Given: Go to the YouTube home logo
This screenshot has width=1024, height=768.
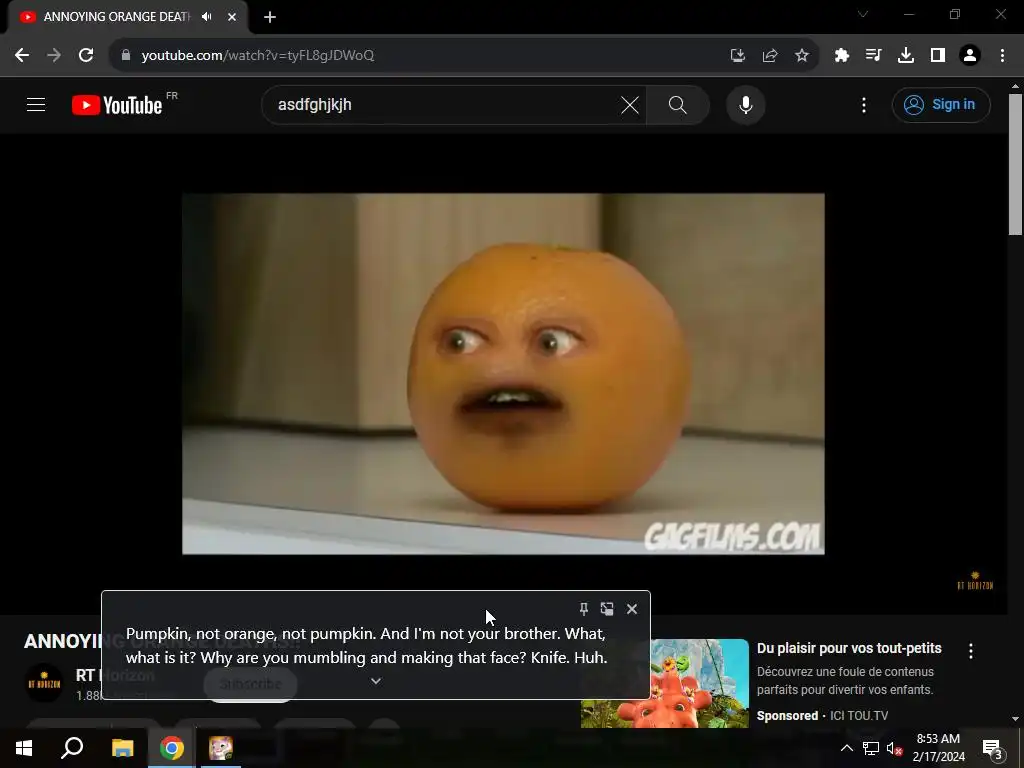Looking at the screenshot, I should tap(118, 105).
